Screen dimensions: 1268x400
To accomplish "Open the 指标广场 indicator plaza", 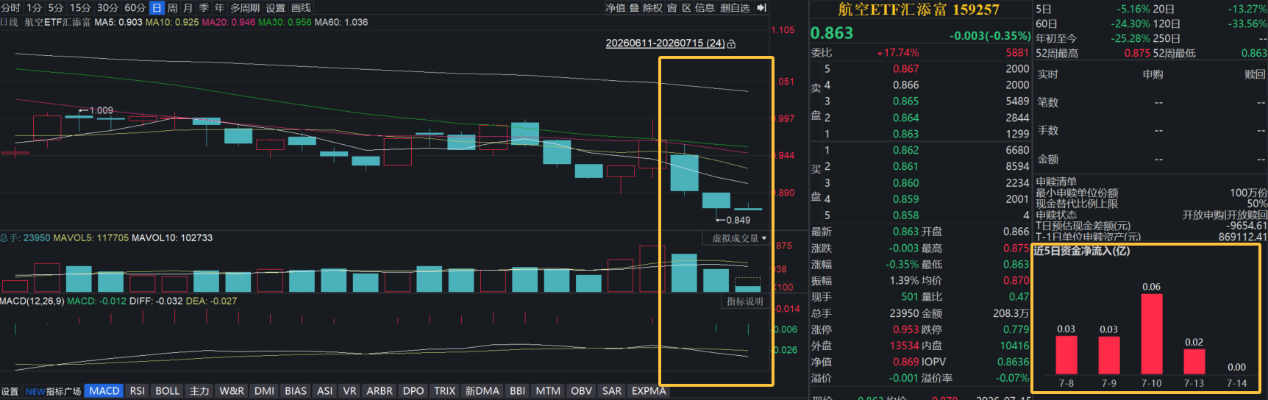I will click(x=52, y=391).
